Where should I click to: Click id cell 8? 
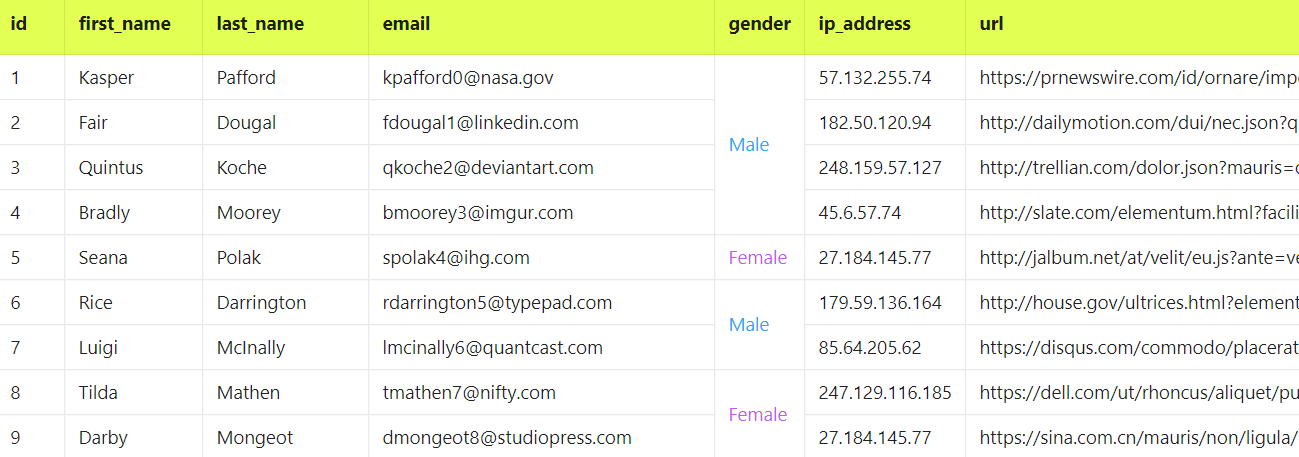(x=32, y=392)
